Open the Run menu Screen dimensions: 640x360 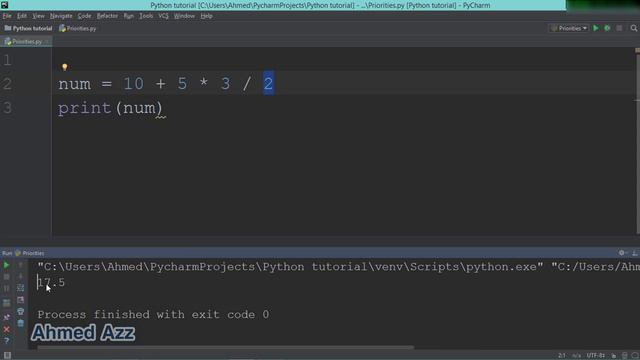[x=129, y=16]
